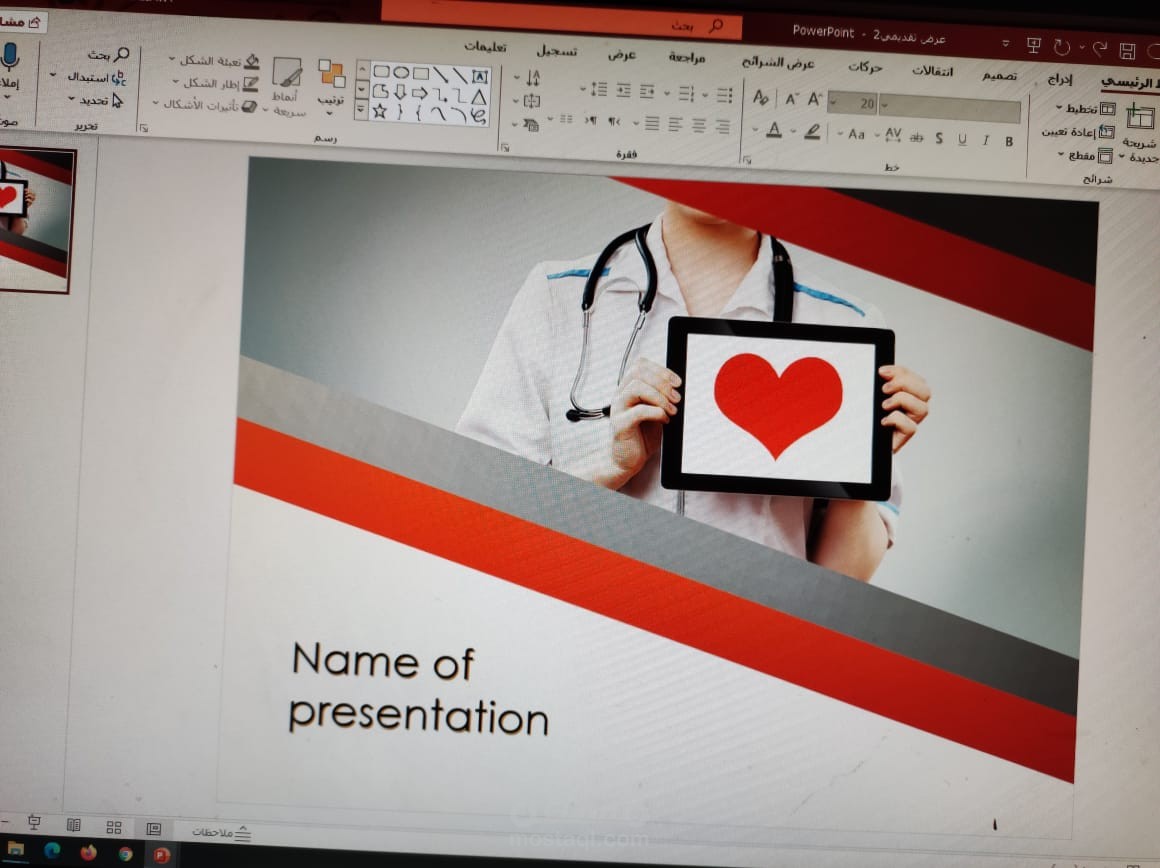
Task: Open تسجيل ribbon tab
Action: click(557, 51)
